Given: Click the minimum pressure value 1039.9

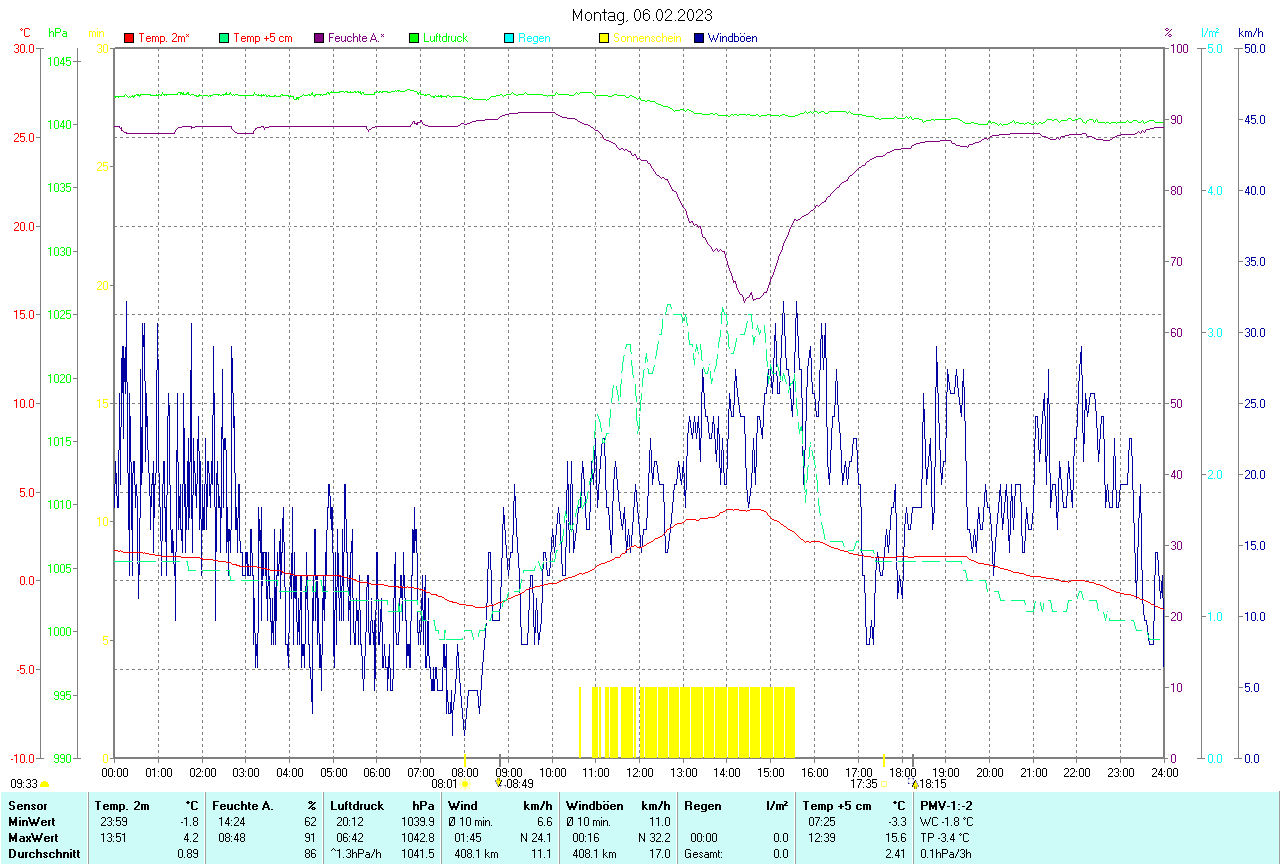Looking at the screenshot, I should click(x=418, y=821).
